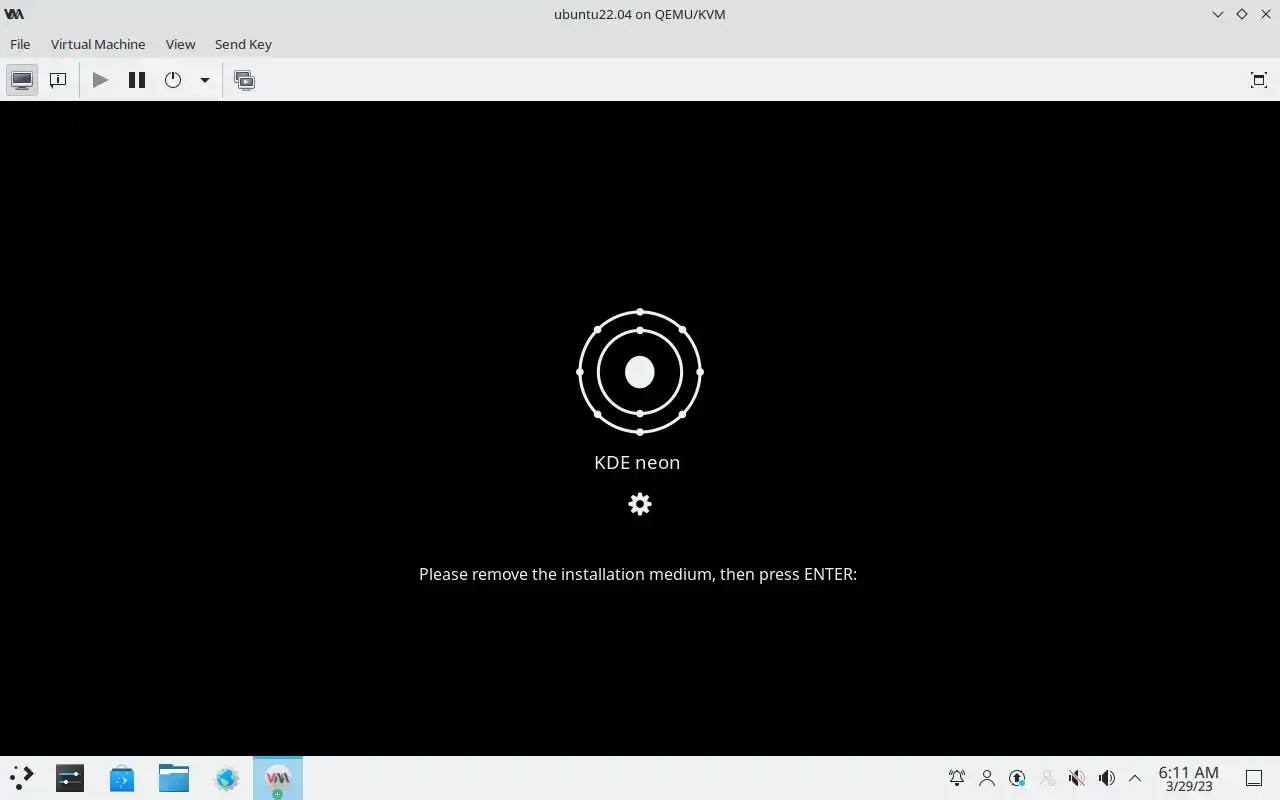1280x800 pixels.
Task: Open Dolphin file manager
Action: 174,778
